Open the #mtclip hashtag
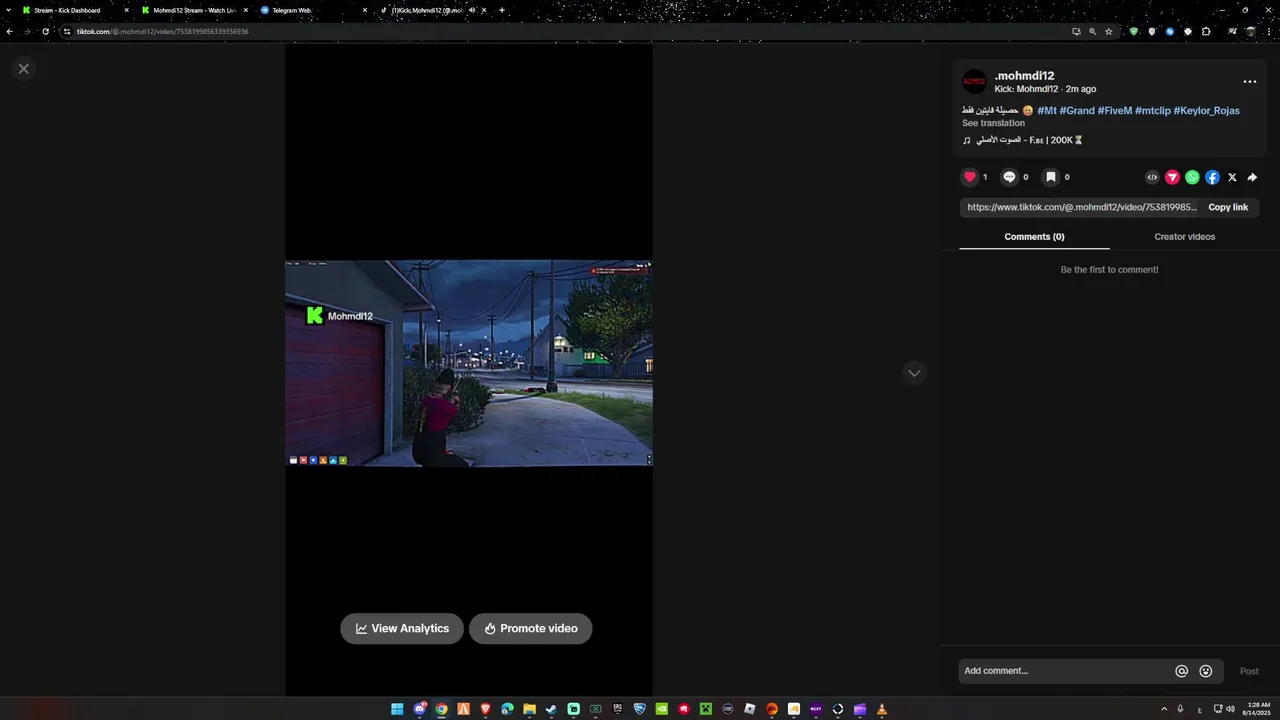1280x720 pixels. tap(1152, 111)
